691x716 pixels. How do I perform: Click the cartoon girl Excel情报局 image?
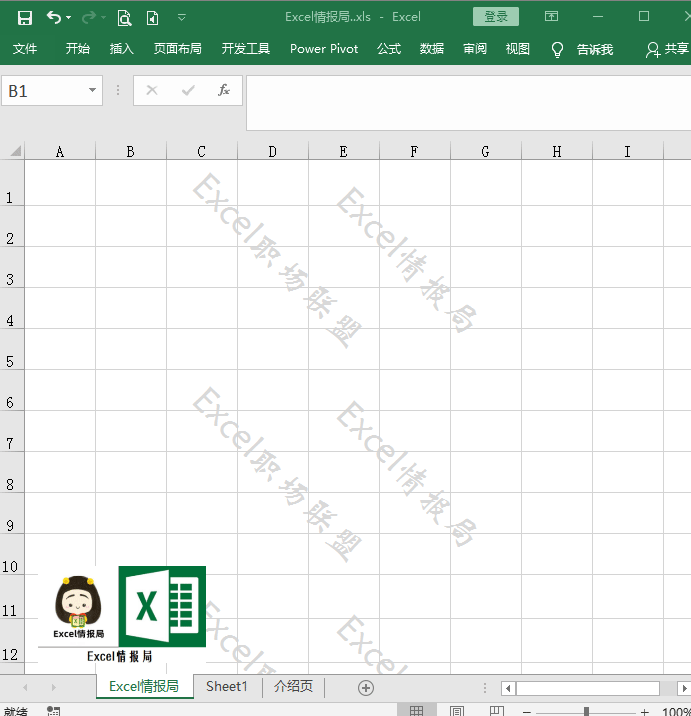point(78,606)
